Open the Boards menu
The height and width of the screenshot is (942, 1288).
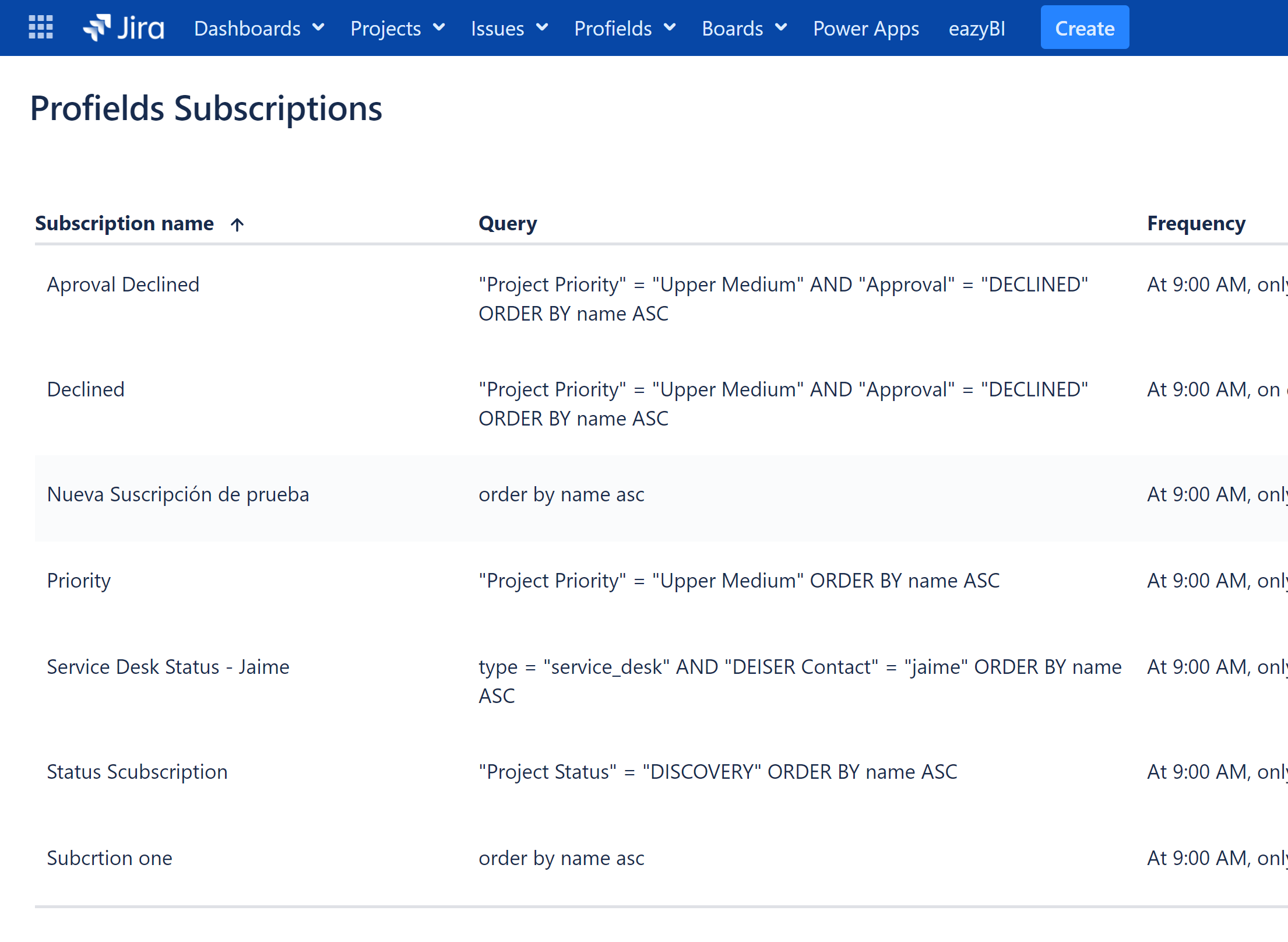pyautogui.click(x=744, y=28)
